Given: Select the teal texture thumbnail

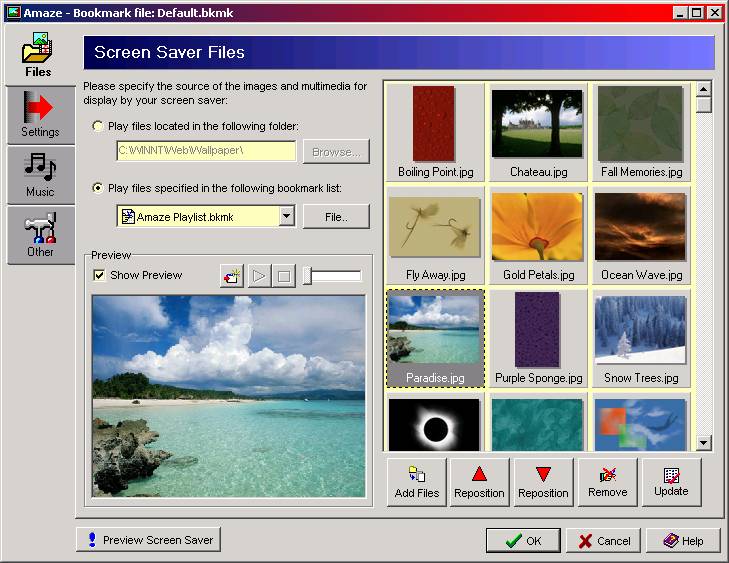Looking at the screenshot, I should tap(538, 423).
